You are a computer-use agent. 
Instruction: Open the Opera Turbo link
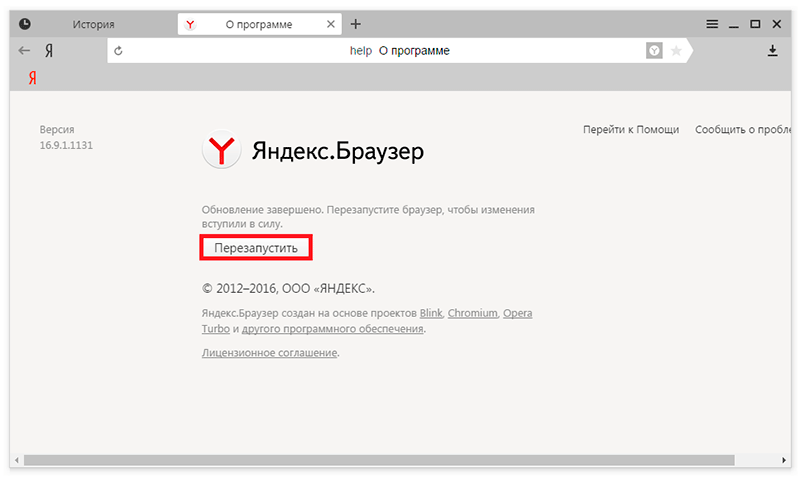pos(517,313)
